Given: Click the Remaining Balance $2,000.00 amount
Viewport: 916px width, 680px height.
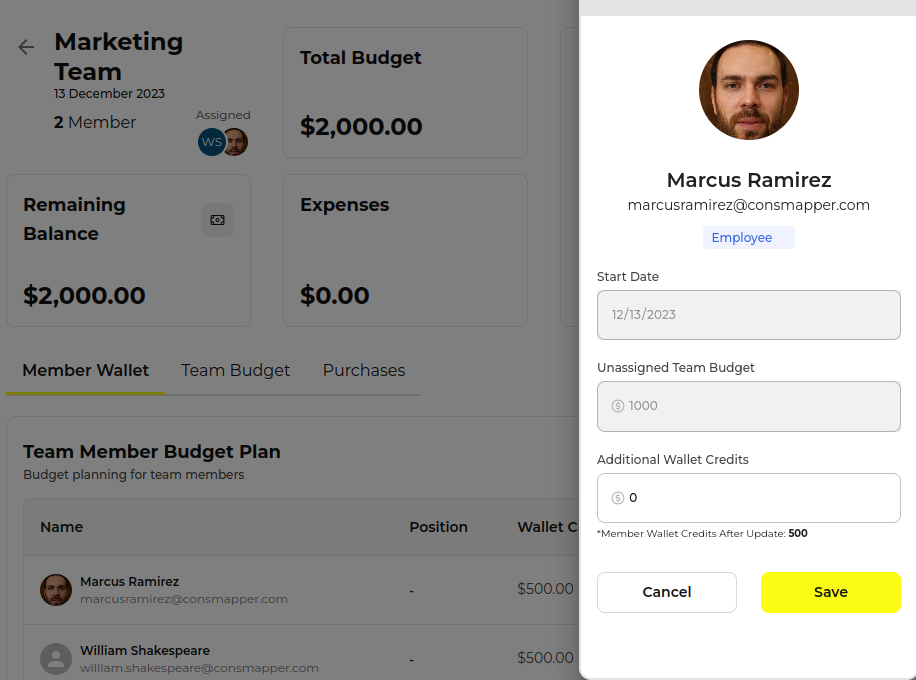Looking at the screenshot, I should (x=84, y=296).
